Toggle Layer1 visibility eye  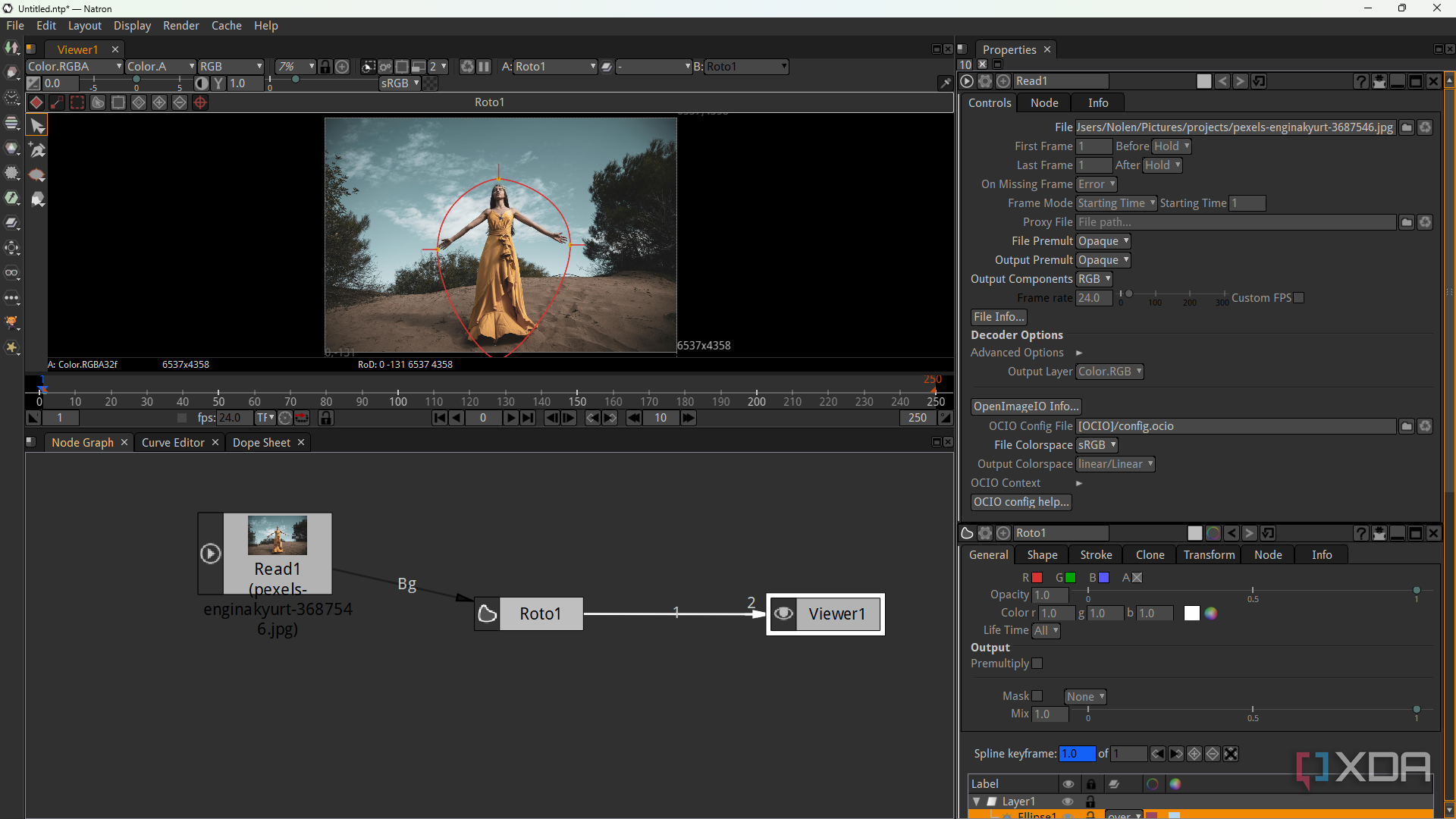click(1068, 802)
